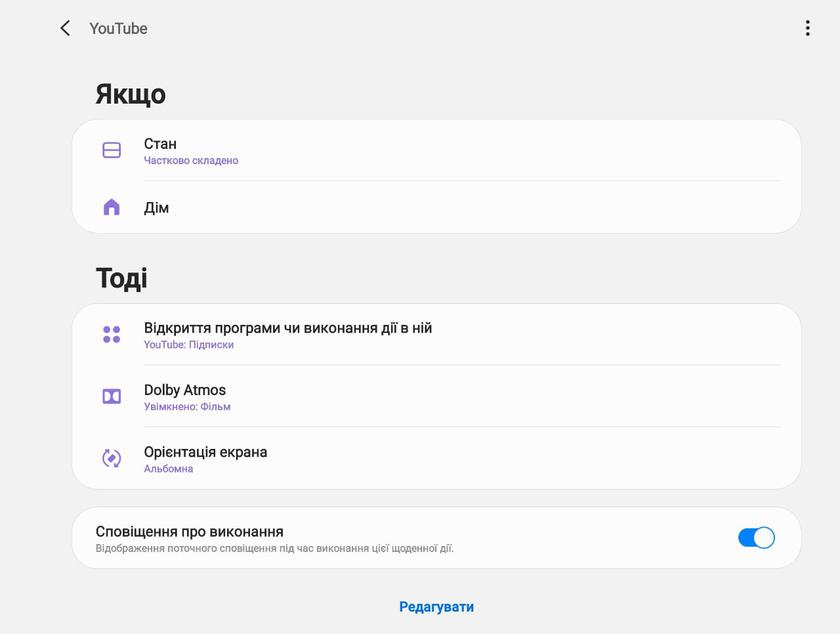Click the Частково складено subtitle
This screenshot has width=840, height=634.
click(191, 161)
